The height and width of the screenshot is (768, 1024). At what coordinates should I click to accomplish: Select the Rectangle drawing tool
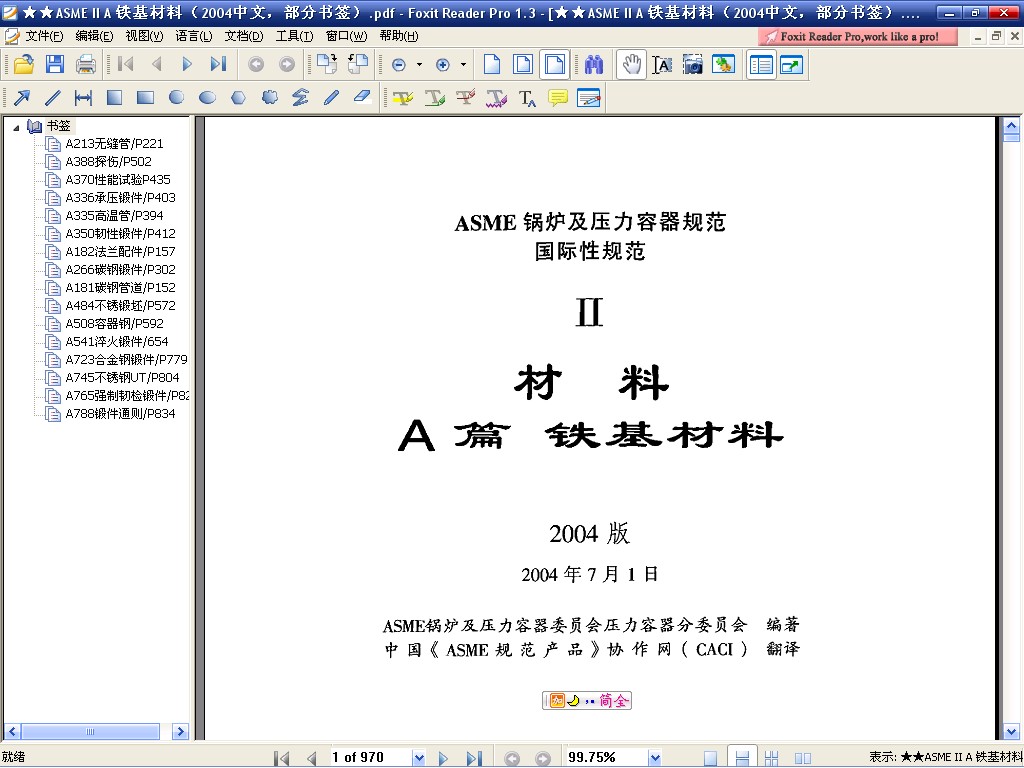pos(145,98)
